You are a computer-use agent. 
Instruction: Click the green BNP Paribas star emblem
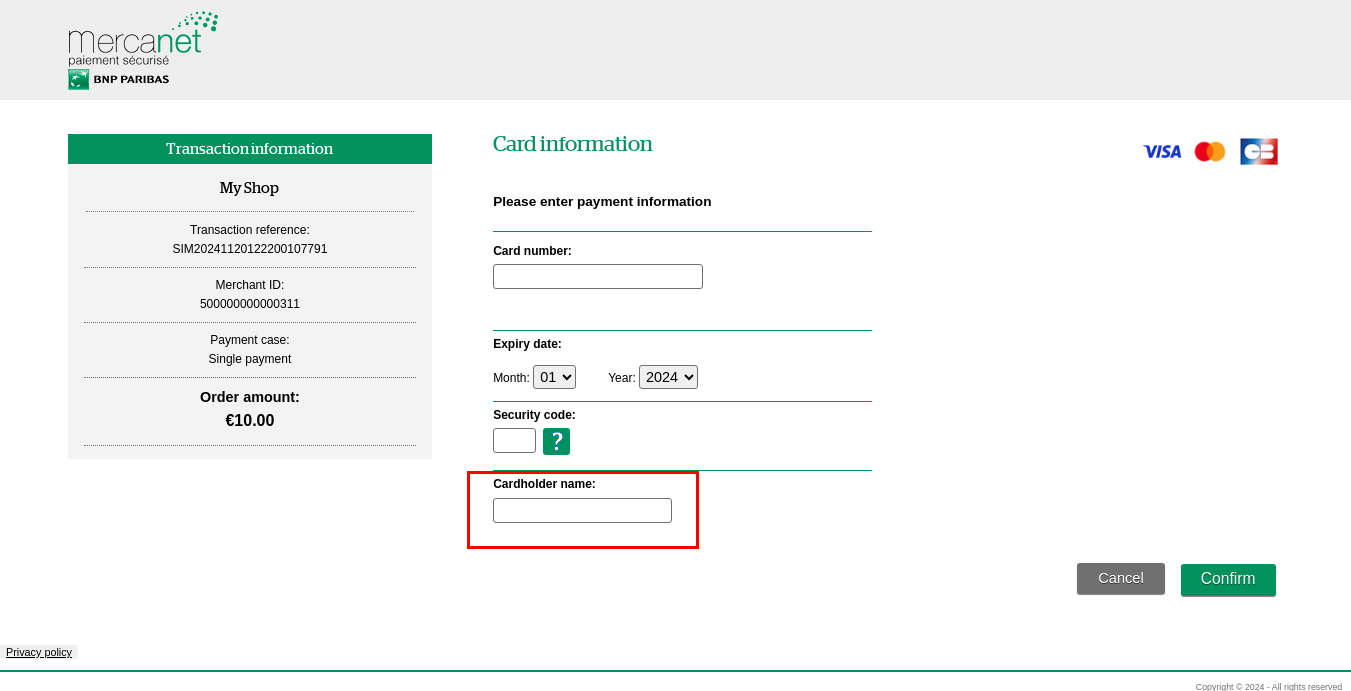[x=77, y=77]
